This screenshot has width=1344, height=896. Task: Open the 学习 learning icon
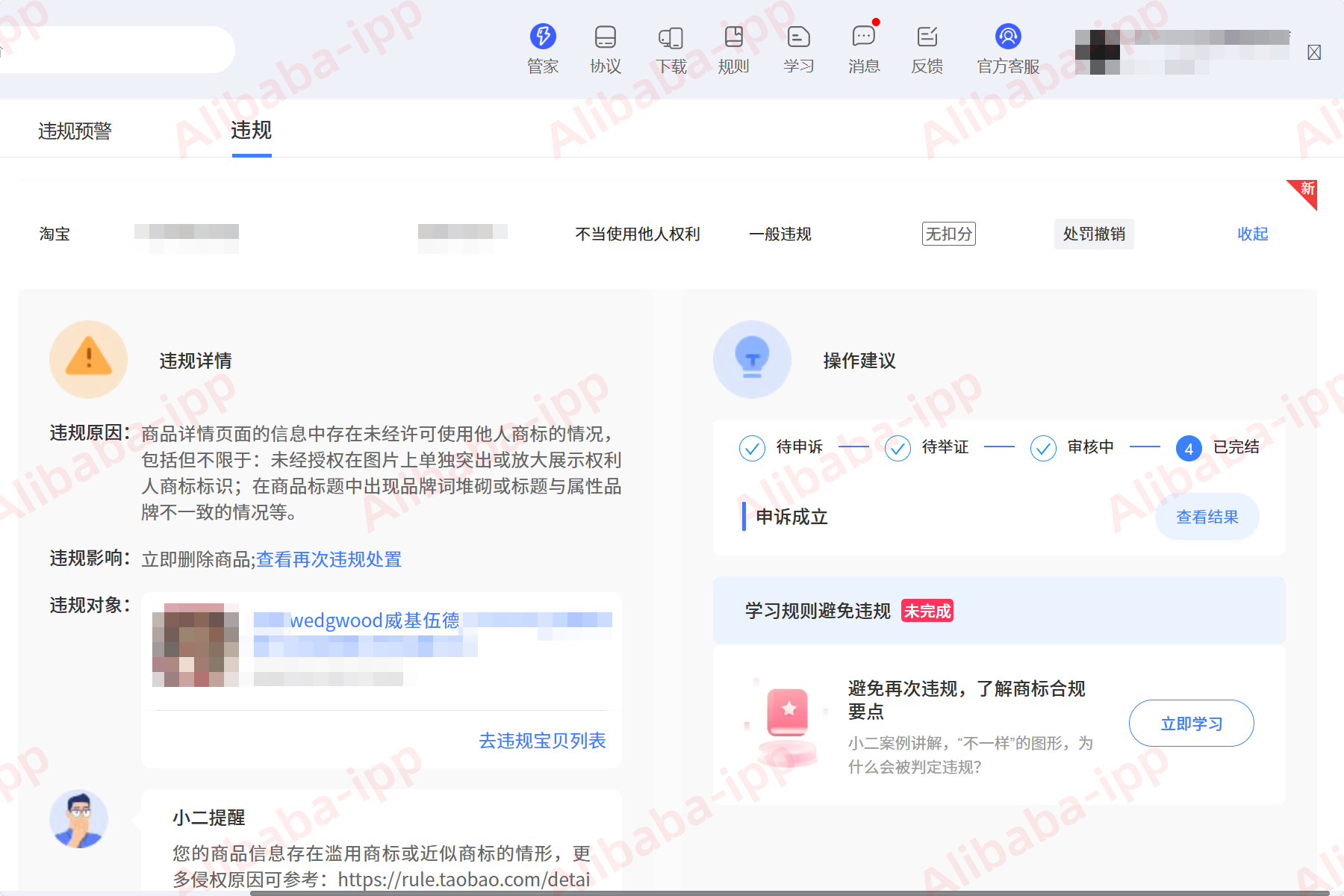click(x=798, y=37)
